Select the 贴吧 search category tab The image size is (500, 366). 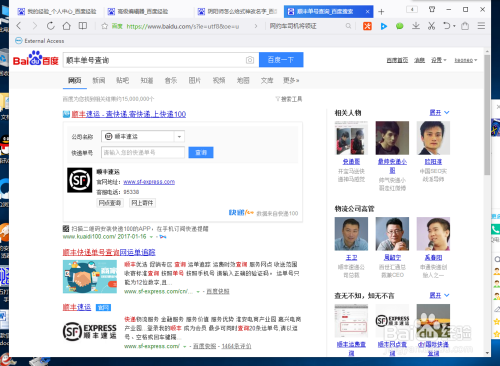click(123, 80)
